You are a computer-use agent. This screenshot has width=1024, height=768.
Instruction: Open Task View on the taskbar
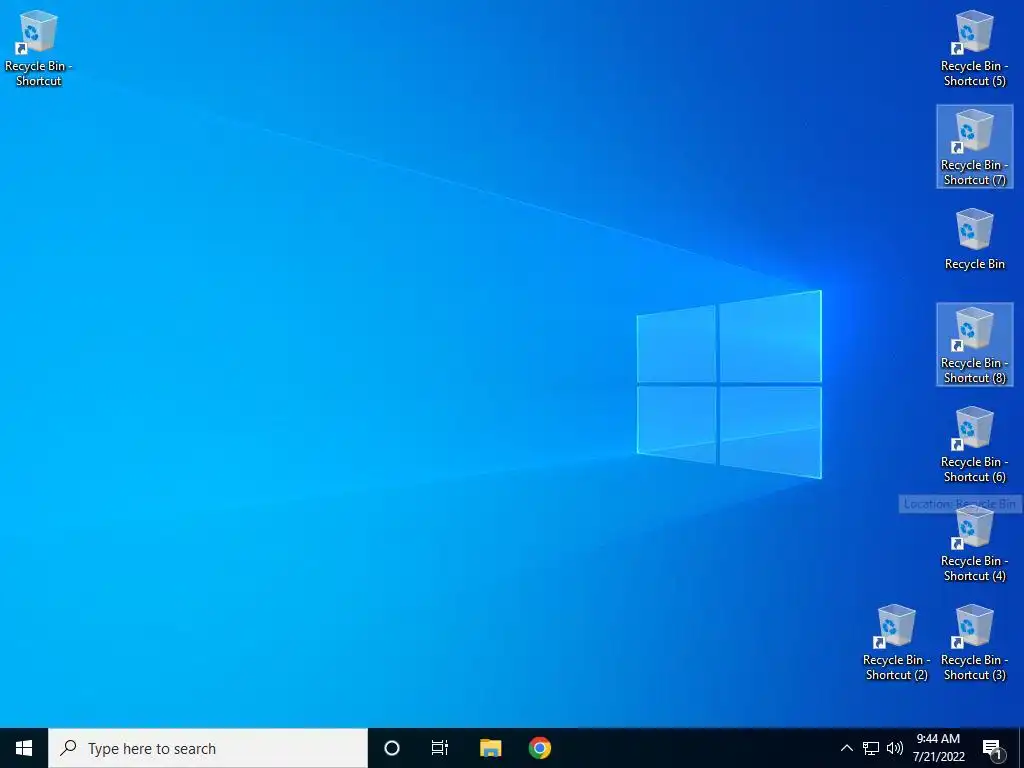click(440, 748)
